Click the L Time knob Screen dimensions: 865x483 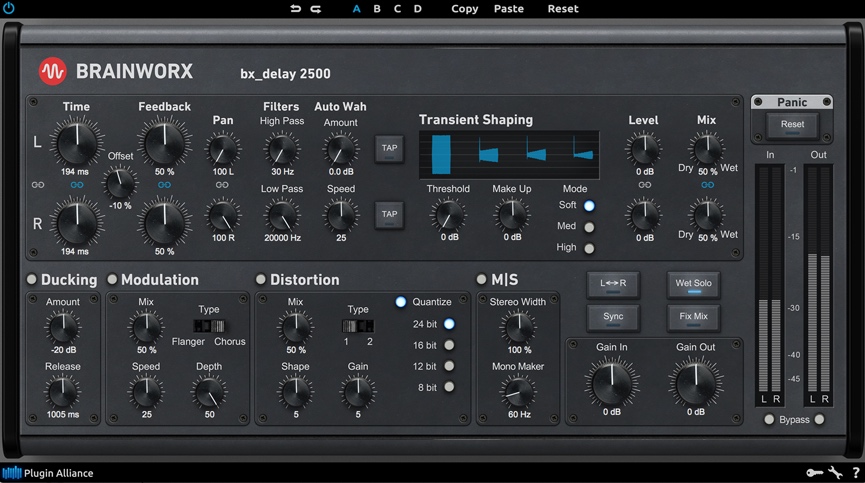click(77, 142)
